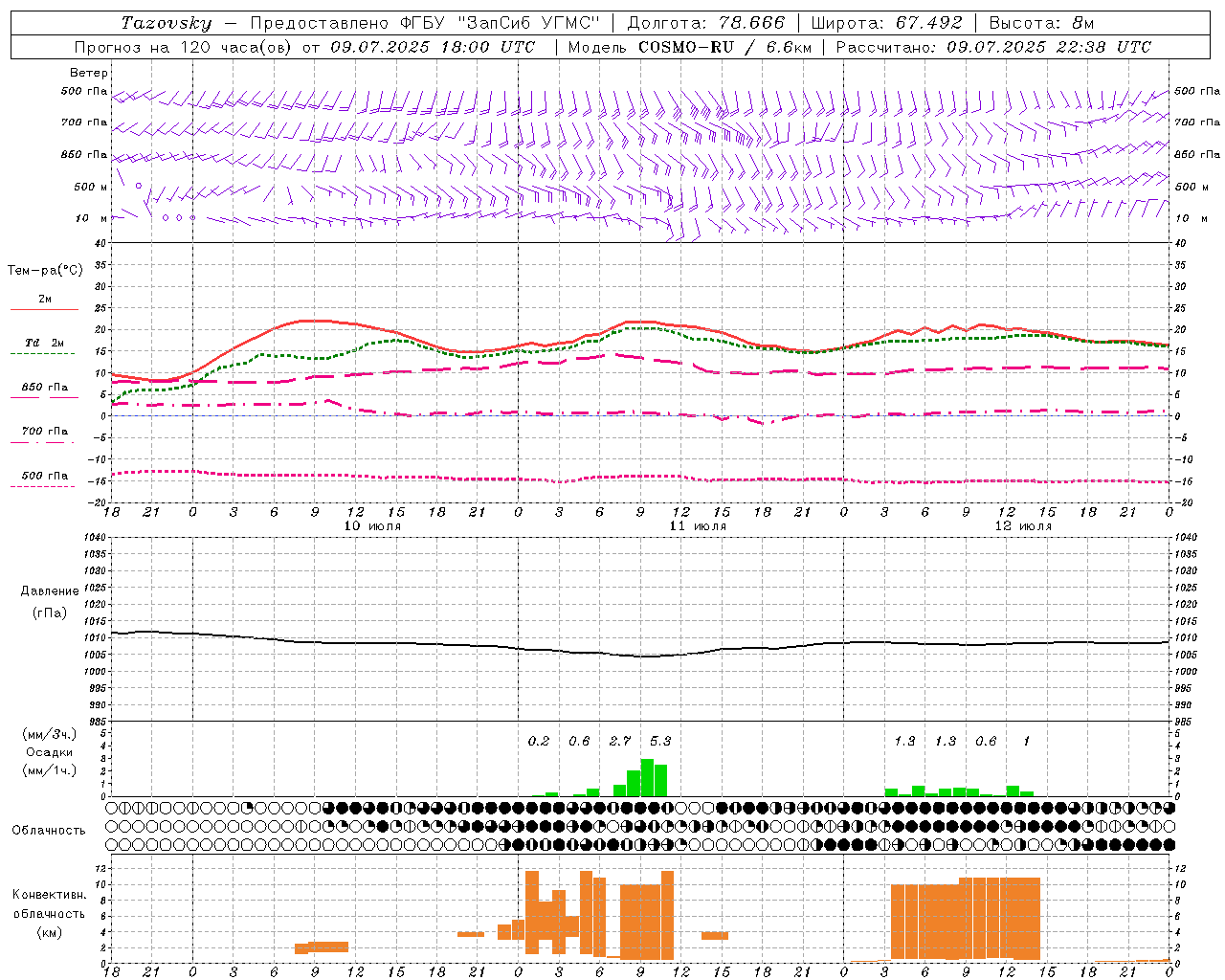
Task: Click the Давление pressure panel label
Action: 50,591
